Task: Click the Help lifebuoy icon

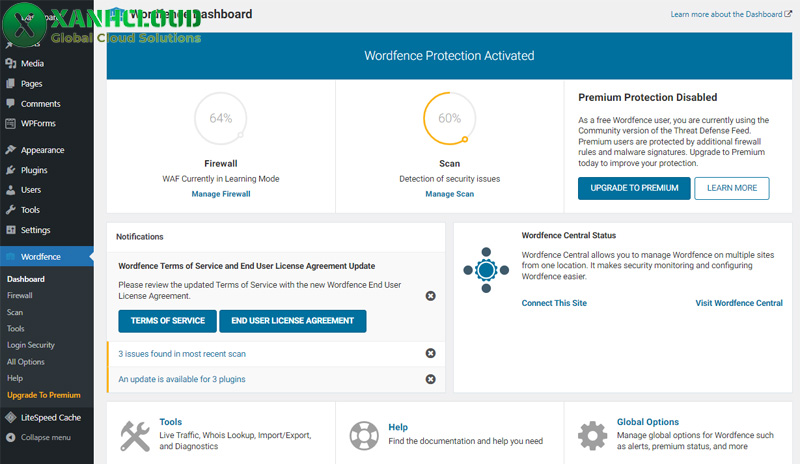Action: [x=364, y=436]
